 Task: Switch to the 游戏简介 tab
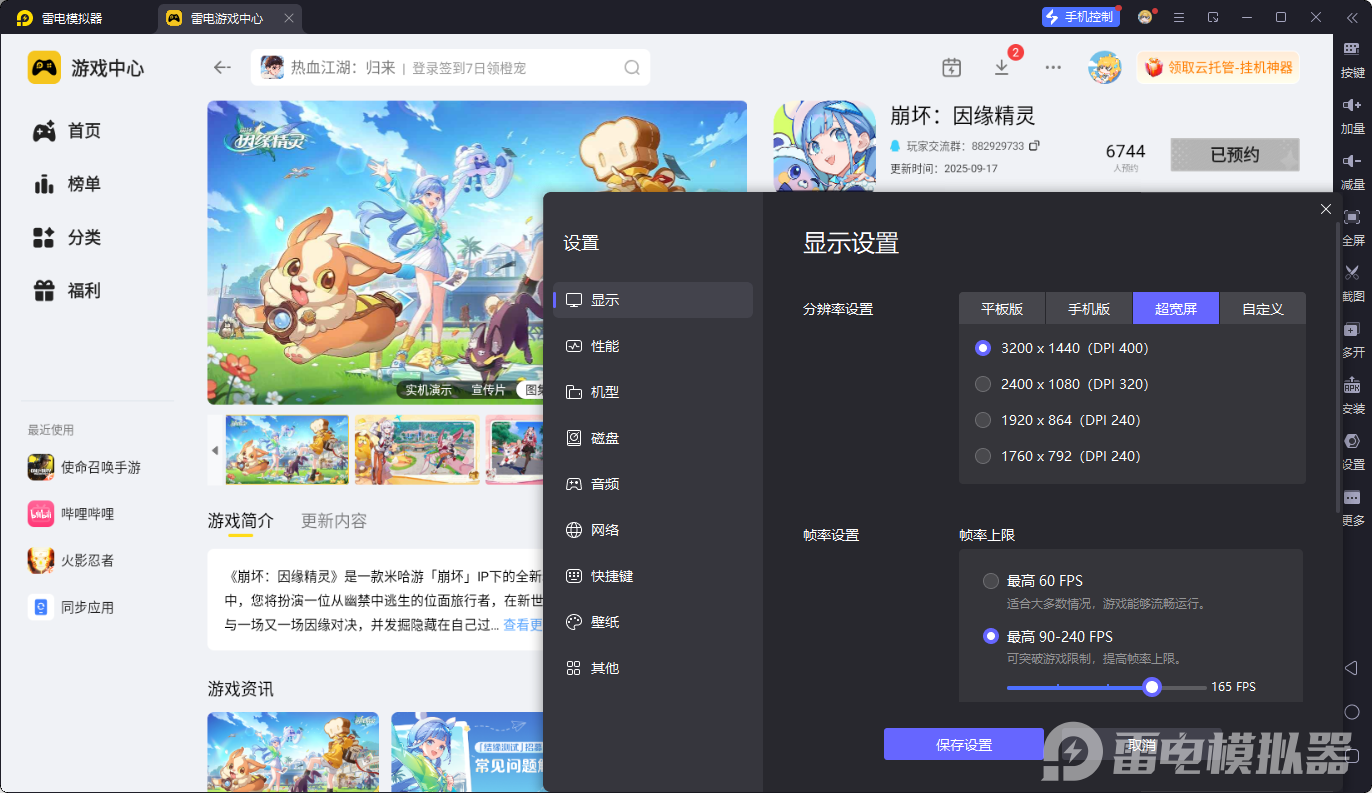240,521
